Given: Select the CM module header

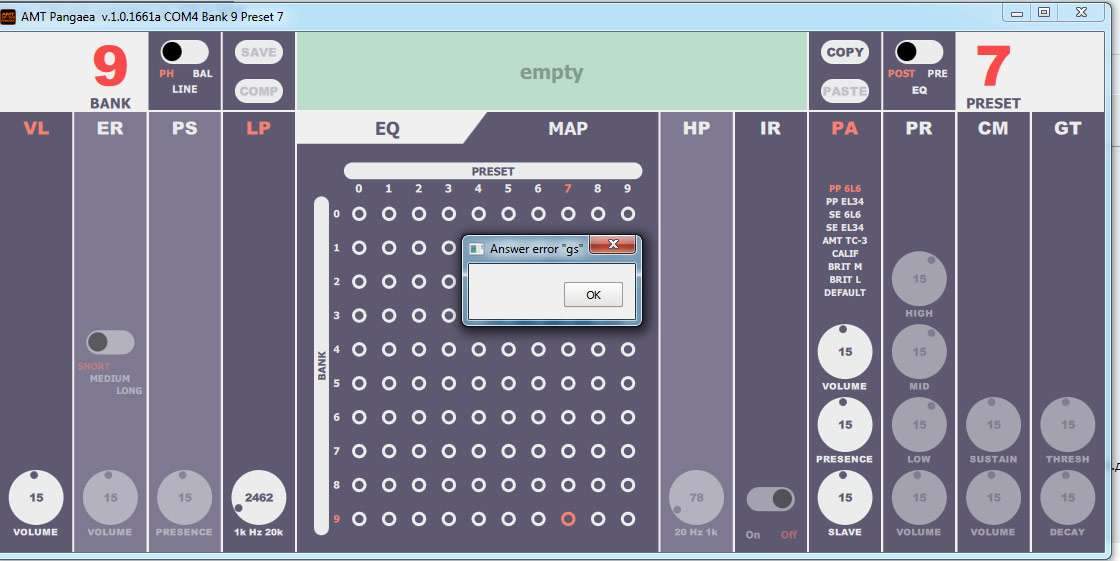Looking at the screenshot, I should click(994, 129).
